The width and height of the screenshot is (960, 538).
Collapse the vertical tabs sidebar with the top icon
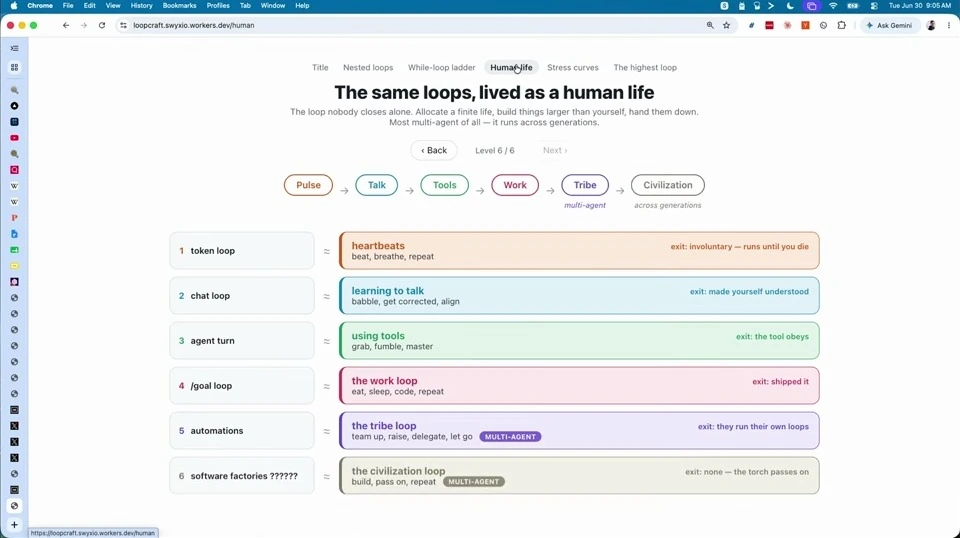coord(14,48)
